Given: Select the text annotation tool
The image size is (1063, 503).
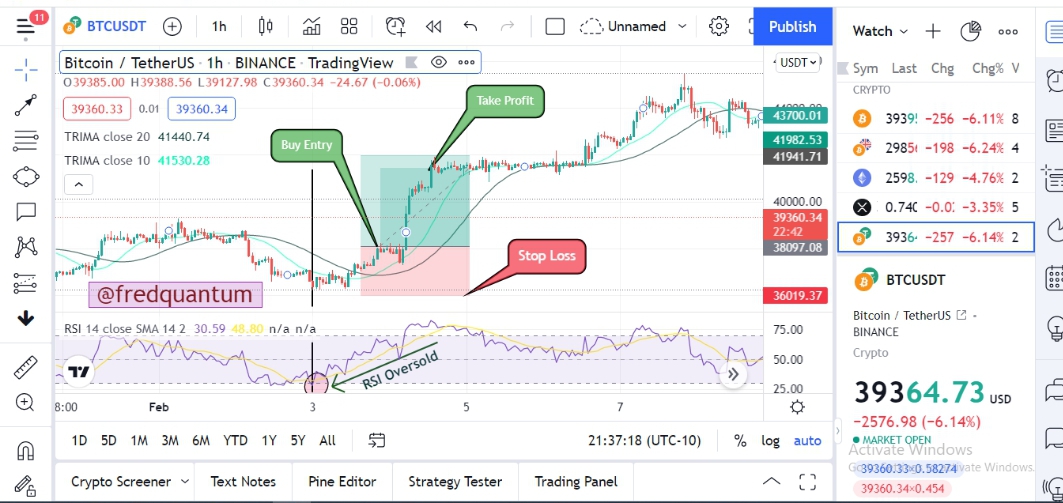Looking at the screenshot, I should click(26, 212).
